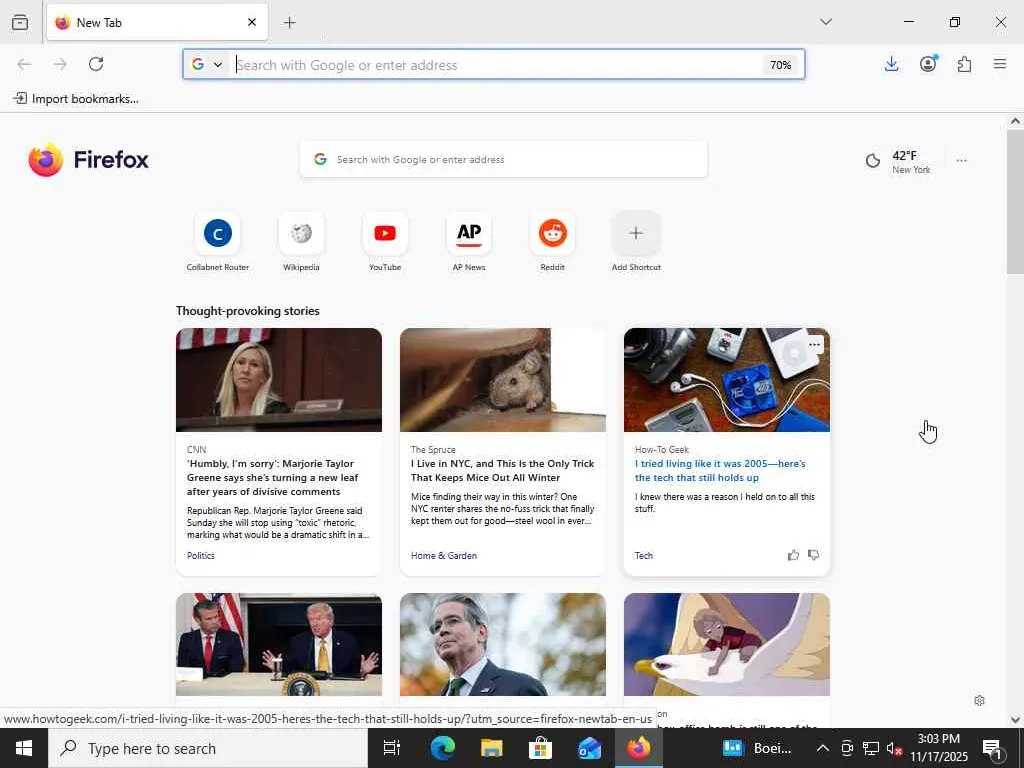This screenshot has width=1024, height=768.
Task: Open the Firefox account menu
Action: [x=928, y=63]
